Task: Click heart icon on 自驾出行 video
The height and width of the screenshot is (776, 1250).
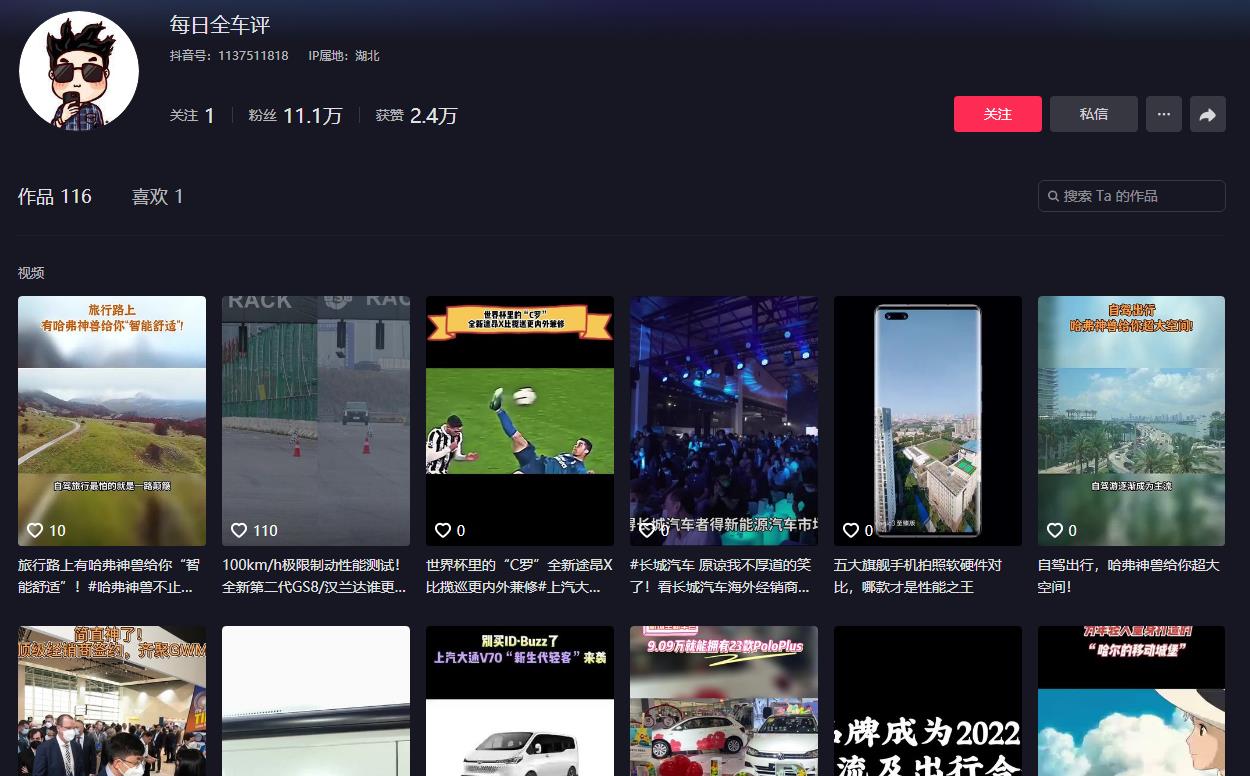Action: [x=1055, y=530]
